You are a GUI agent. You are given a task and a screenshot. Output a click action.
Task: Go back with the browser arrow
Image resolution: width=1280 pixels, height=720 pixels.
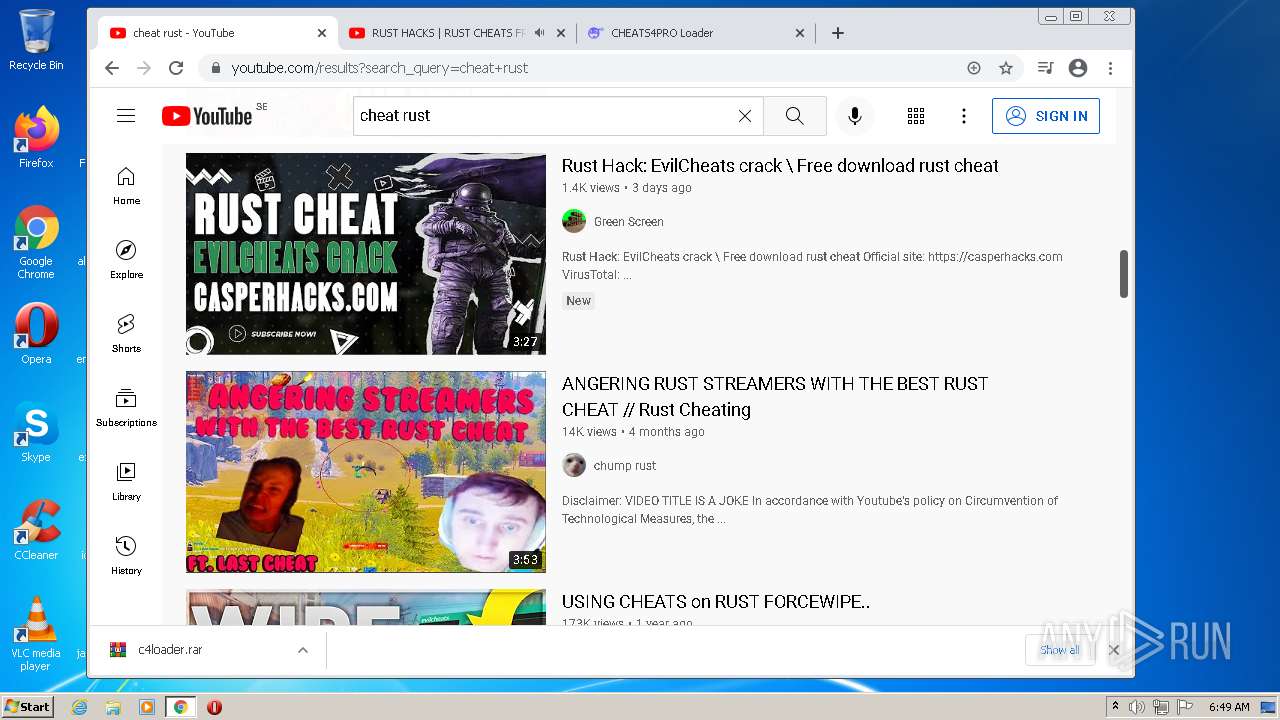tap(112, 68)
